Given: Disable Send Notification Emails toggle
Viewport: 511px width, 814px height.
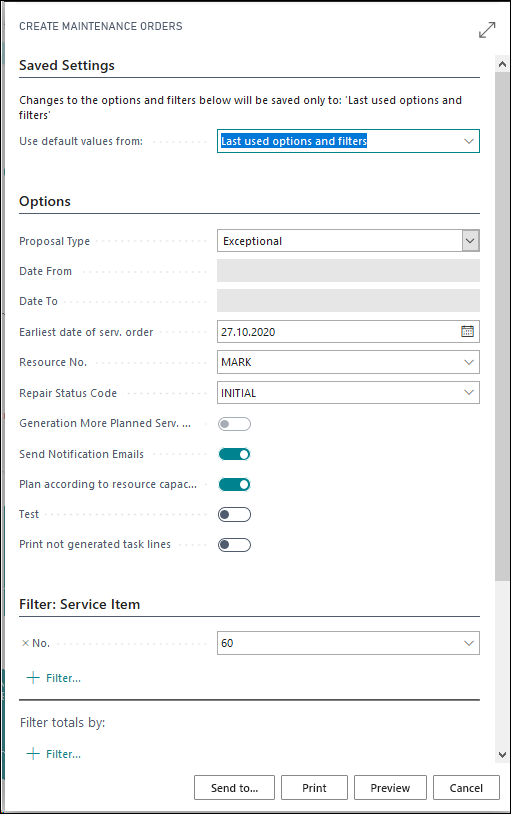Looking at the screenshot, I should tap(234, 454).
